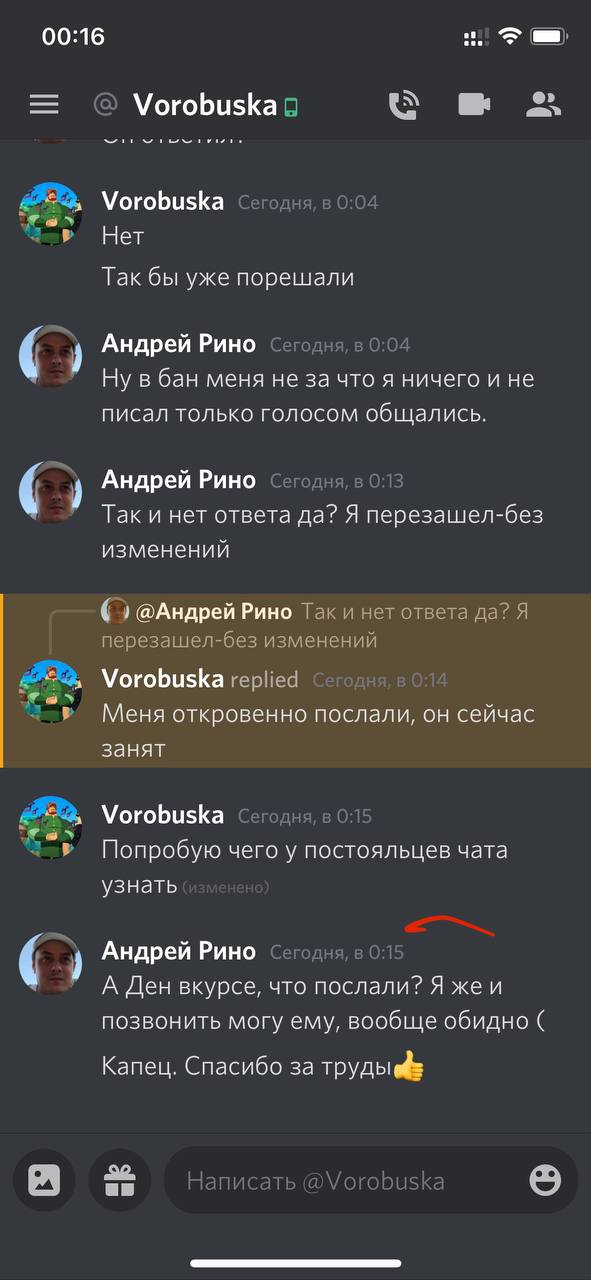Open the image attachment picker
Viewport: 591px width, 1280px height.
[44, 1181]
